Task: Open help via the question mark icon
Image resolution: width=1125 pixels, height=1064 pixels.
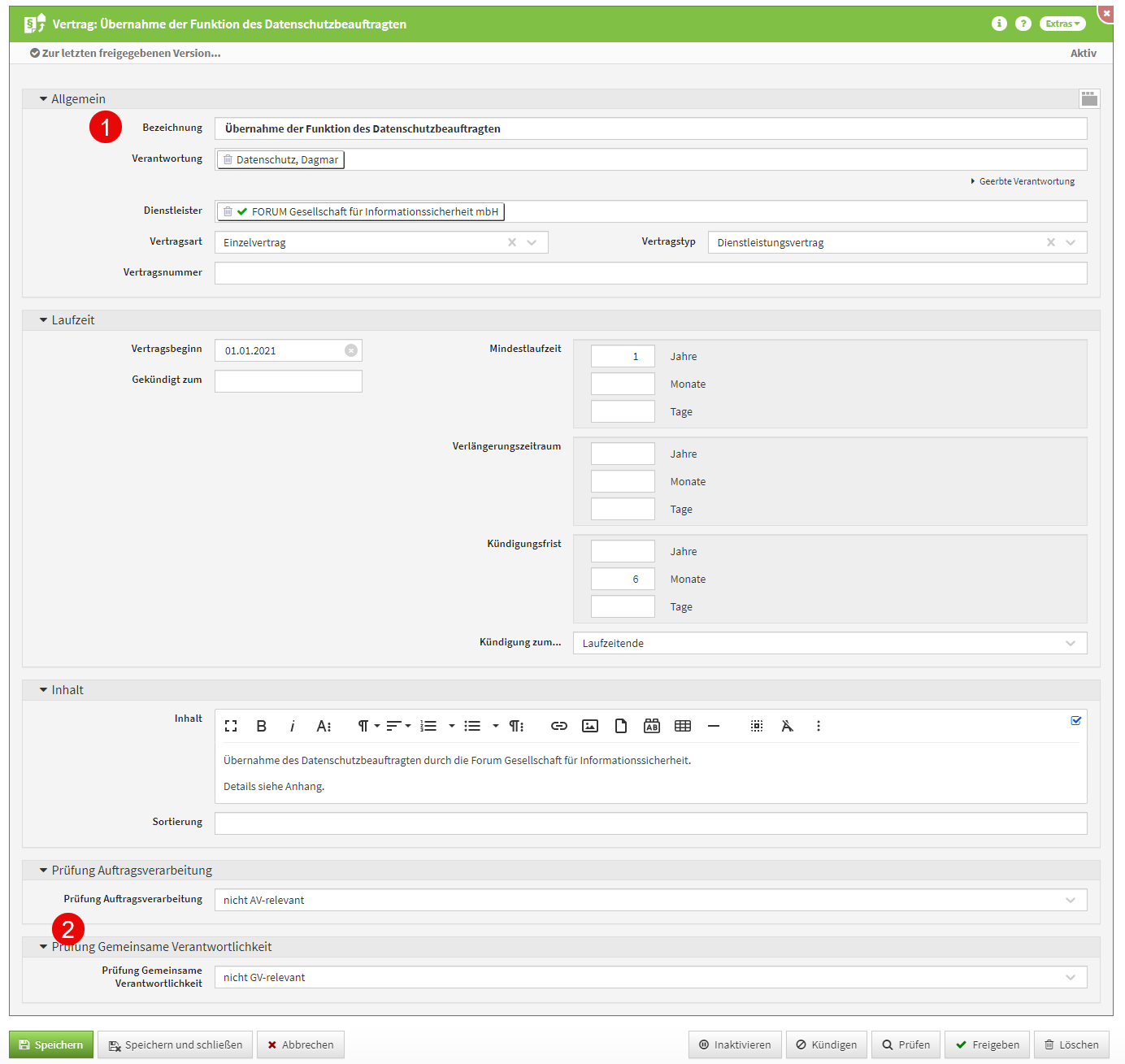Action: pos(1023,24)
